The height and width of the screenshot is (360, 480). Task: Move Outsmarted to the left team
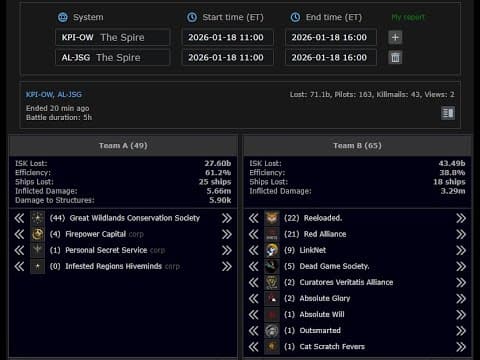254,331
